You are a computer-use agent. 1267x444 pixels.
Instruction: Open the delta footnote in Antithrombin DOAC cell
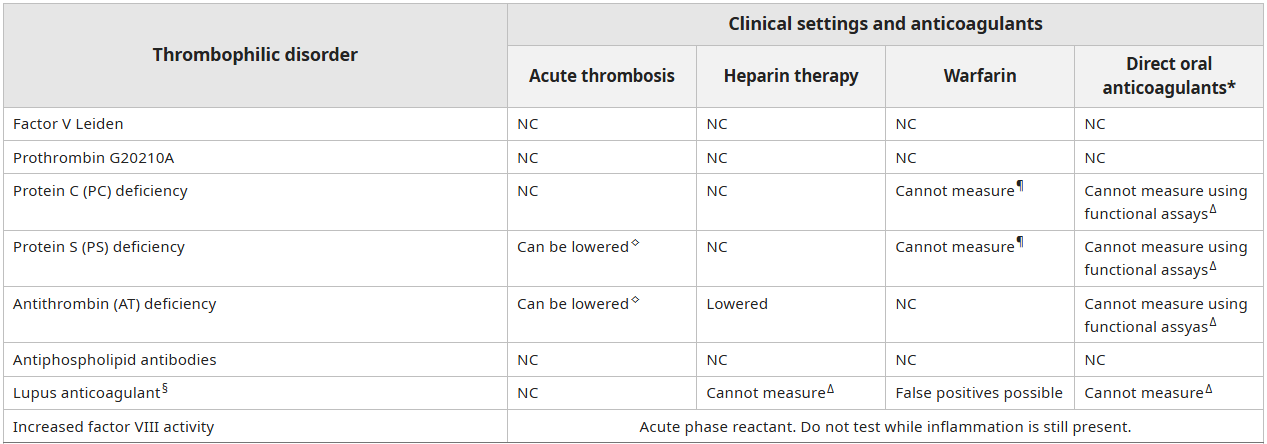tap(1213, 322)
